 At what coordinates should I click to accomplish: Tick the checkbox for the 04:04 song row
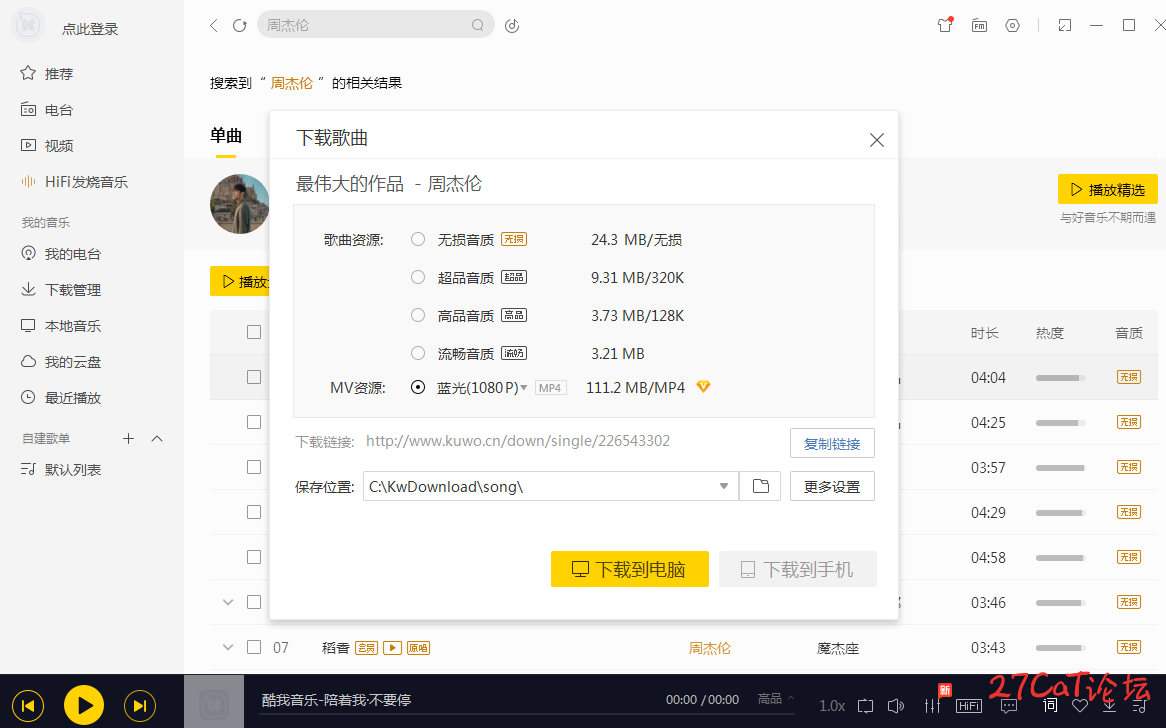(x=254, y=377)
